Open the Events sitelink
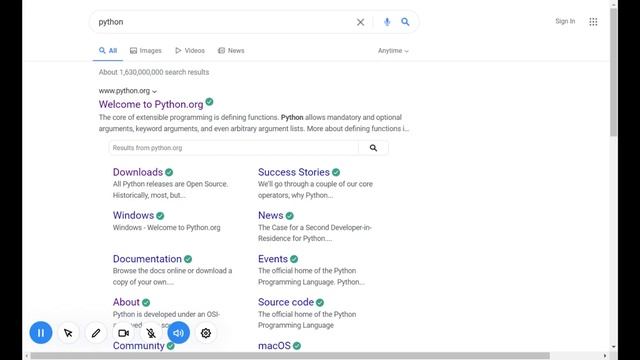The width and height of the screenshot is (640, 360). click(x=273, y=259)
